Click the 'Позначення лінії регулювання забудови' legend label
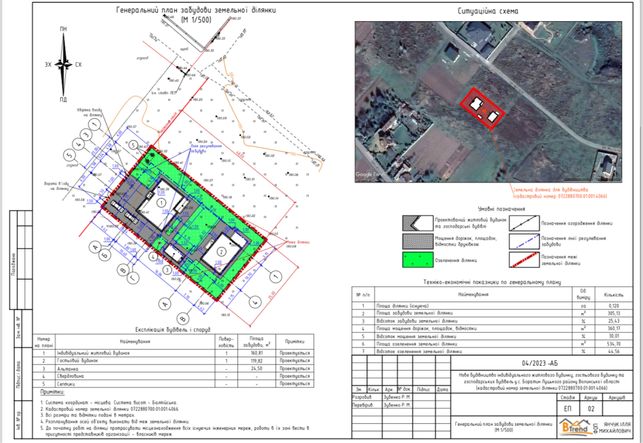This screenshot has height=443, width=643. (573, 241)
